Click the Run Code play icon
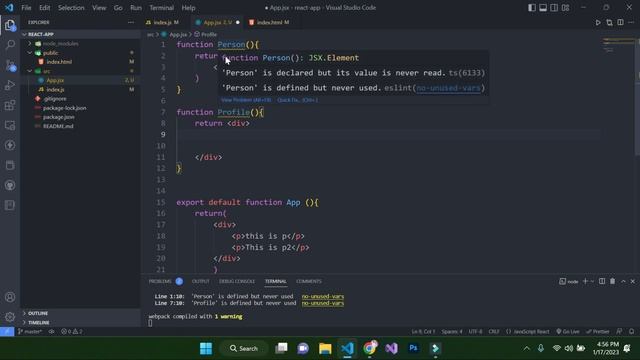640x360 pixels. click(x=598, y=22)
